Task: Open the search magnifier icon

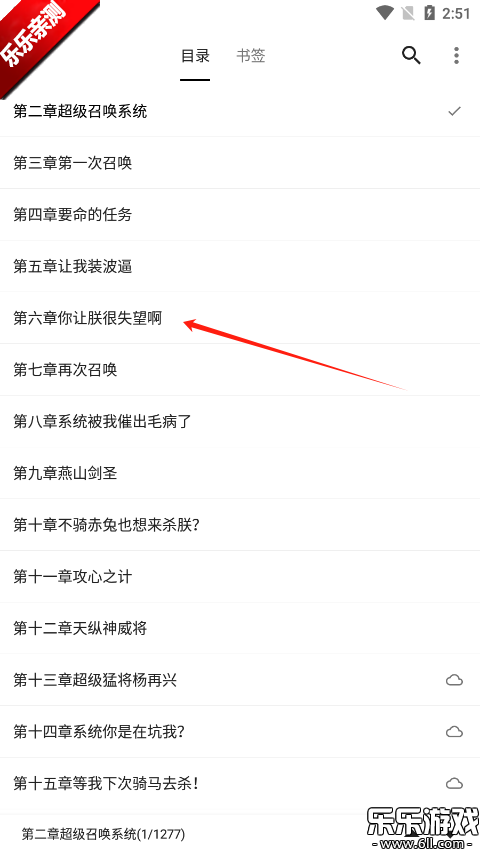Action: (x=411, y=55)
